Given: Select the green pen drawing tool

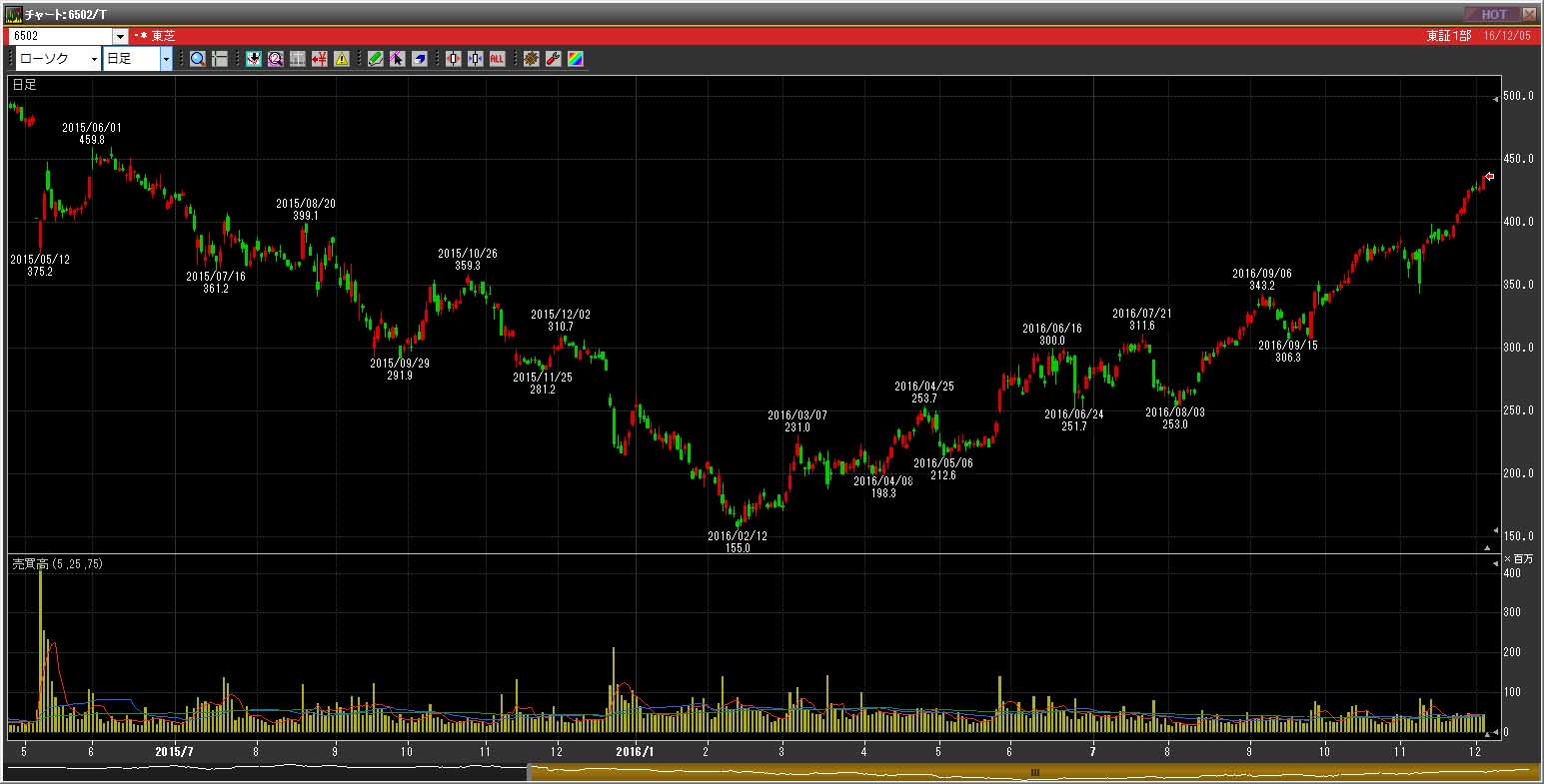Looking at the screenshot, I should (x=375, y=59).
